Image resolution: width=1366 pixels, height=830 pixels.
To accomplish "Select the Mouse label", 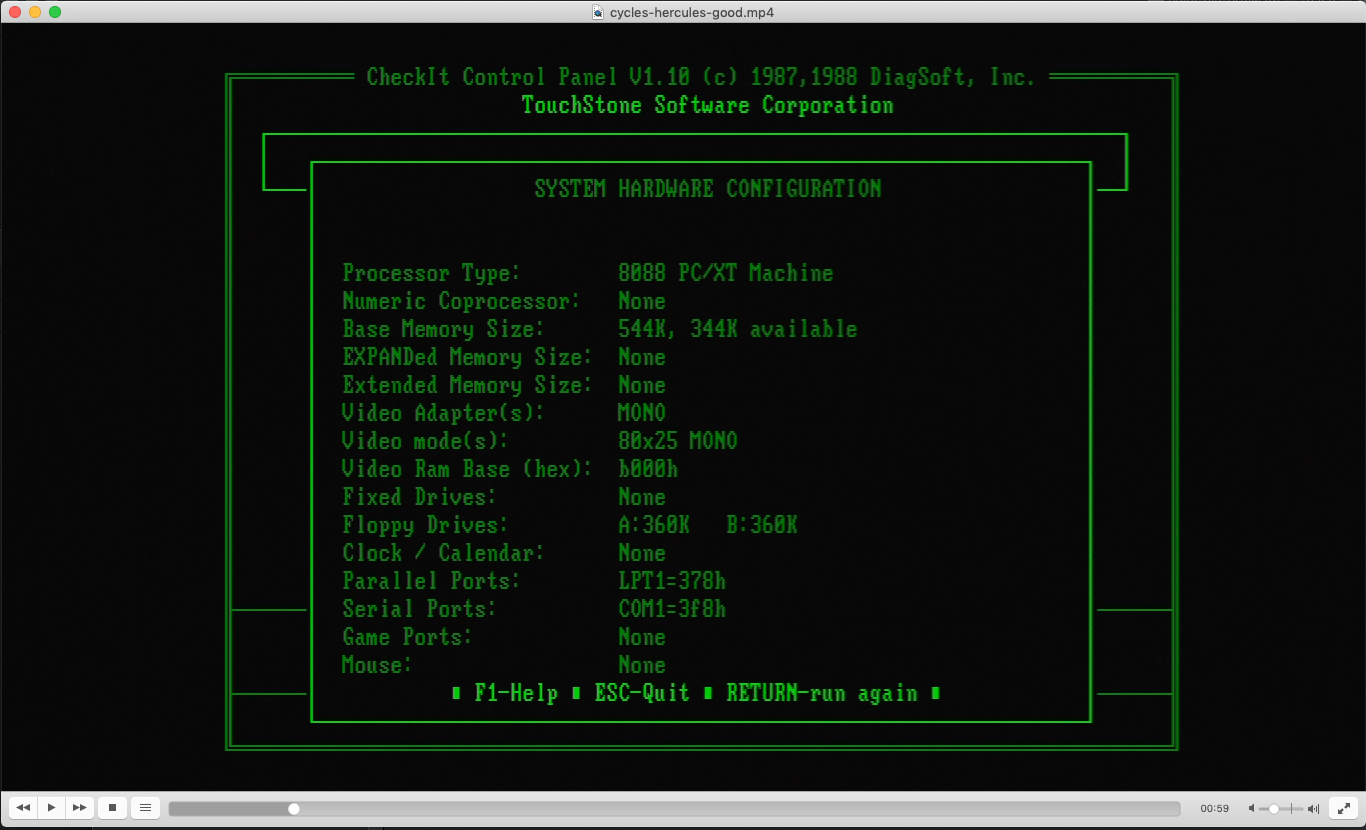I will tap(377, 665).
